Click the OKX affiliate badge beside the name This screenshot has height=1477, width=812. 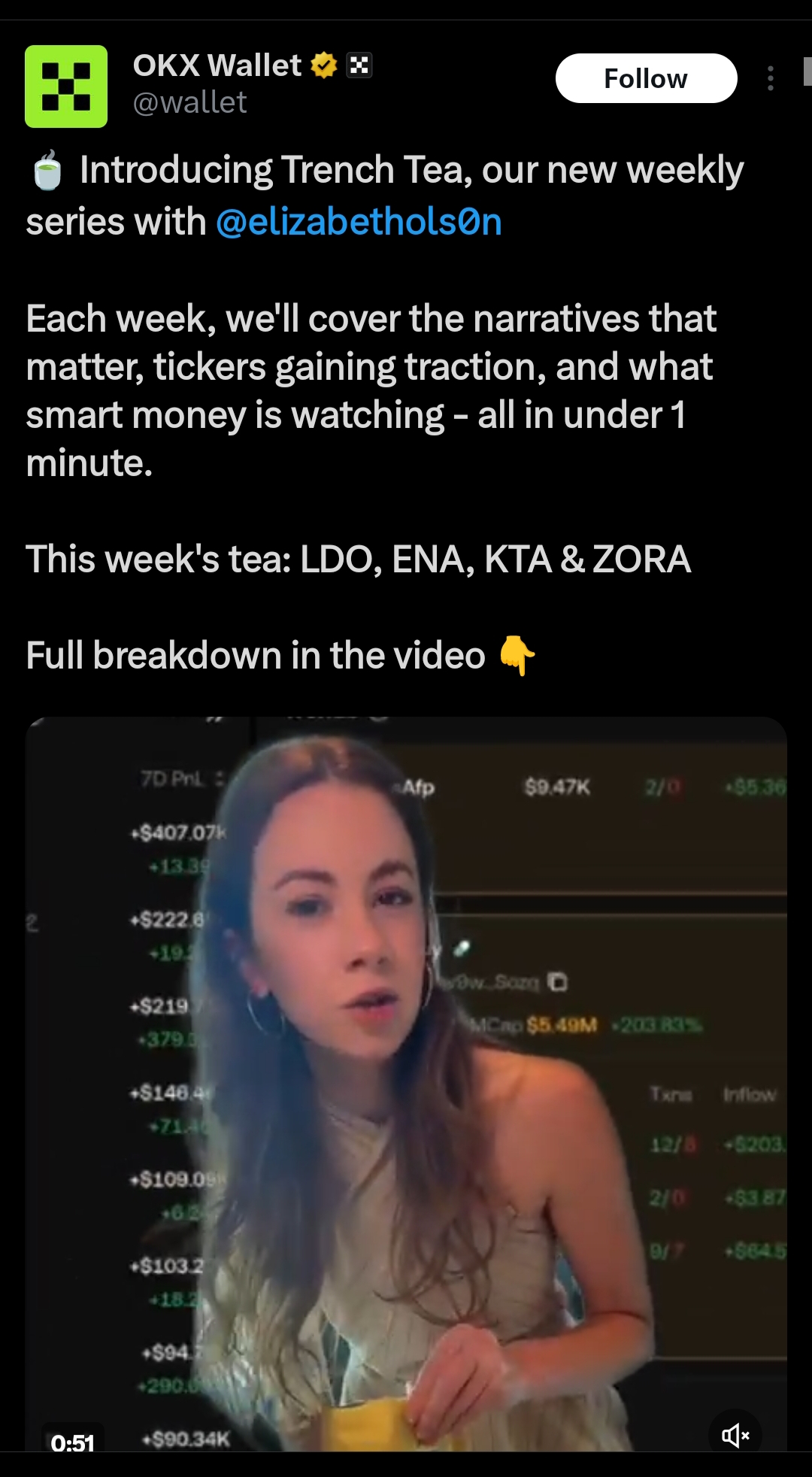pyautogui.click(x=359, y=65)
